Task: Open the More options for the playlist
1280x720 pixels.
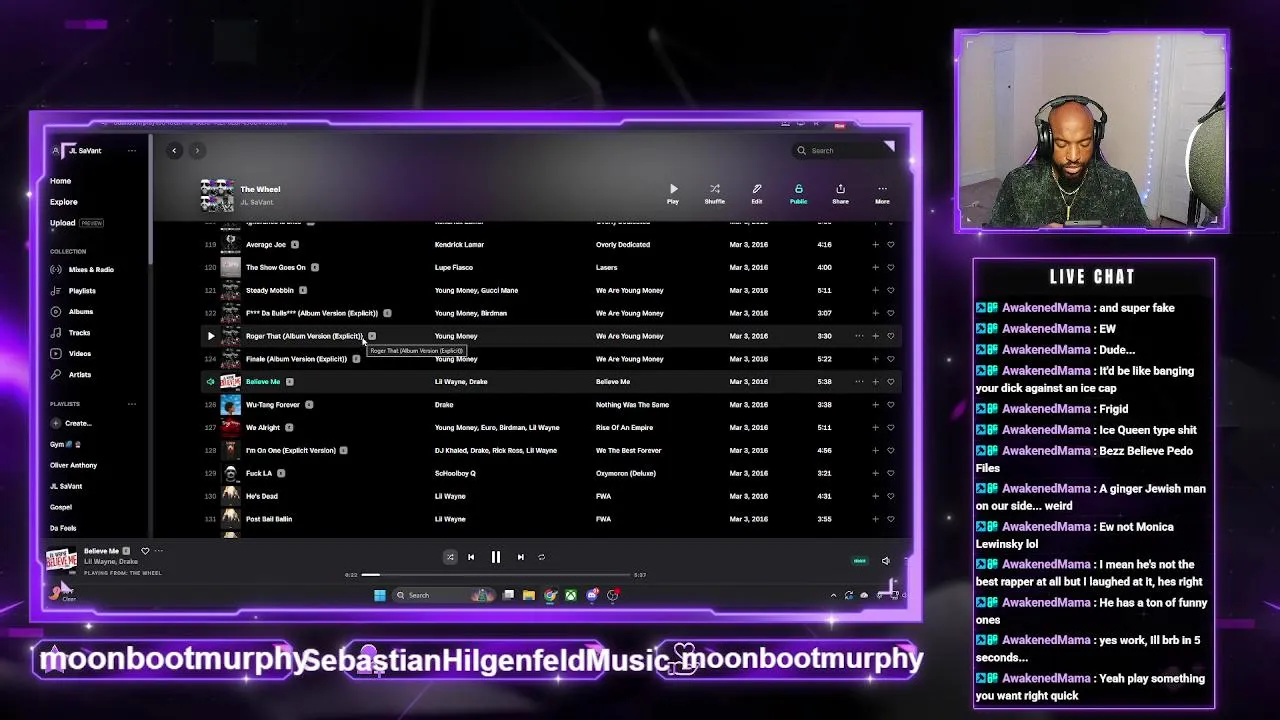Action: click(x=882, y=194)
